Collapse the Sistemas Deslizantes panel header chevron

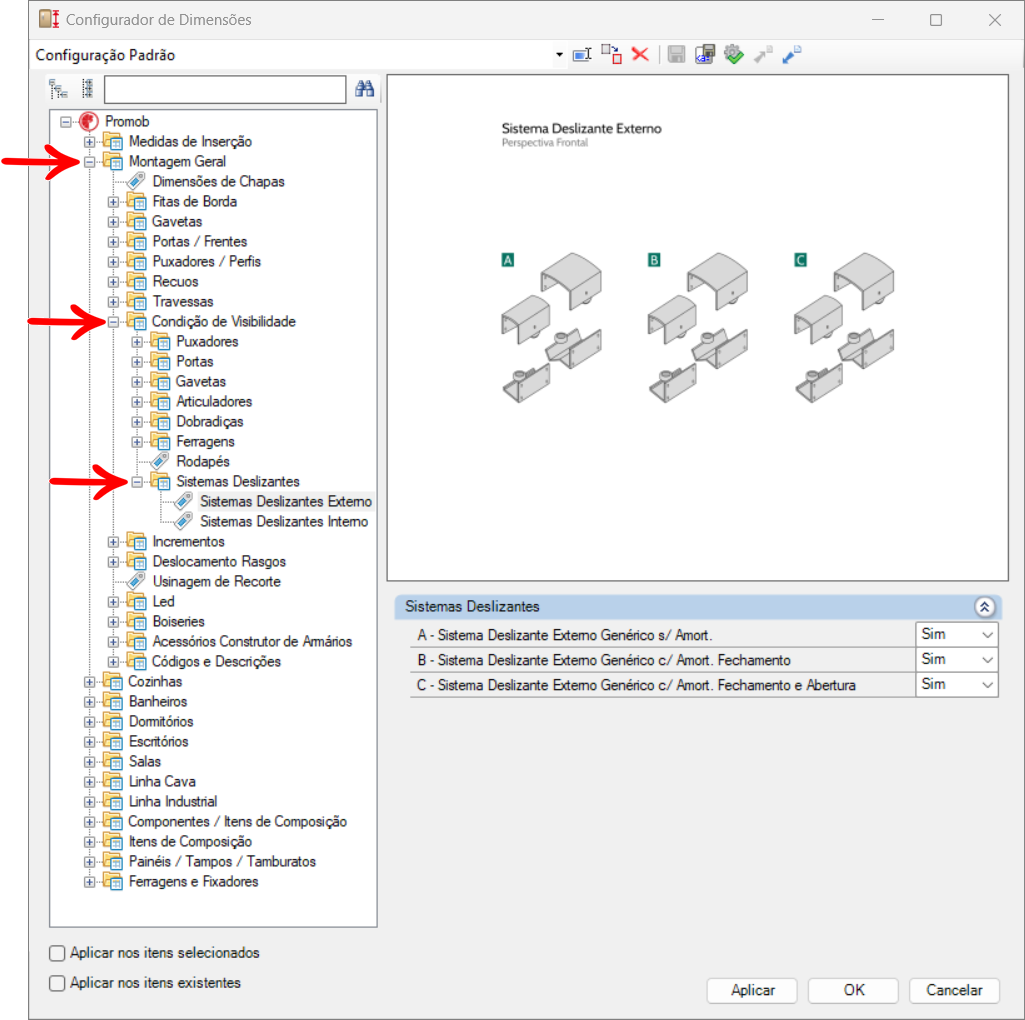pos(983,607)
